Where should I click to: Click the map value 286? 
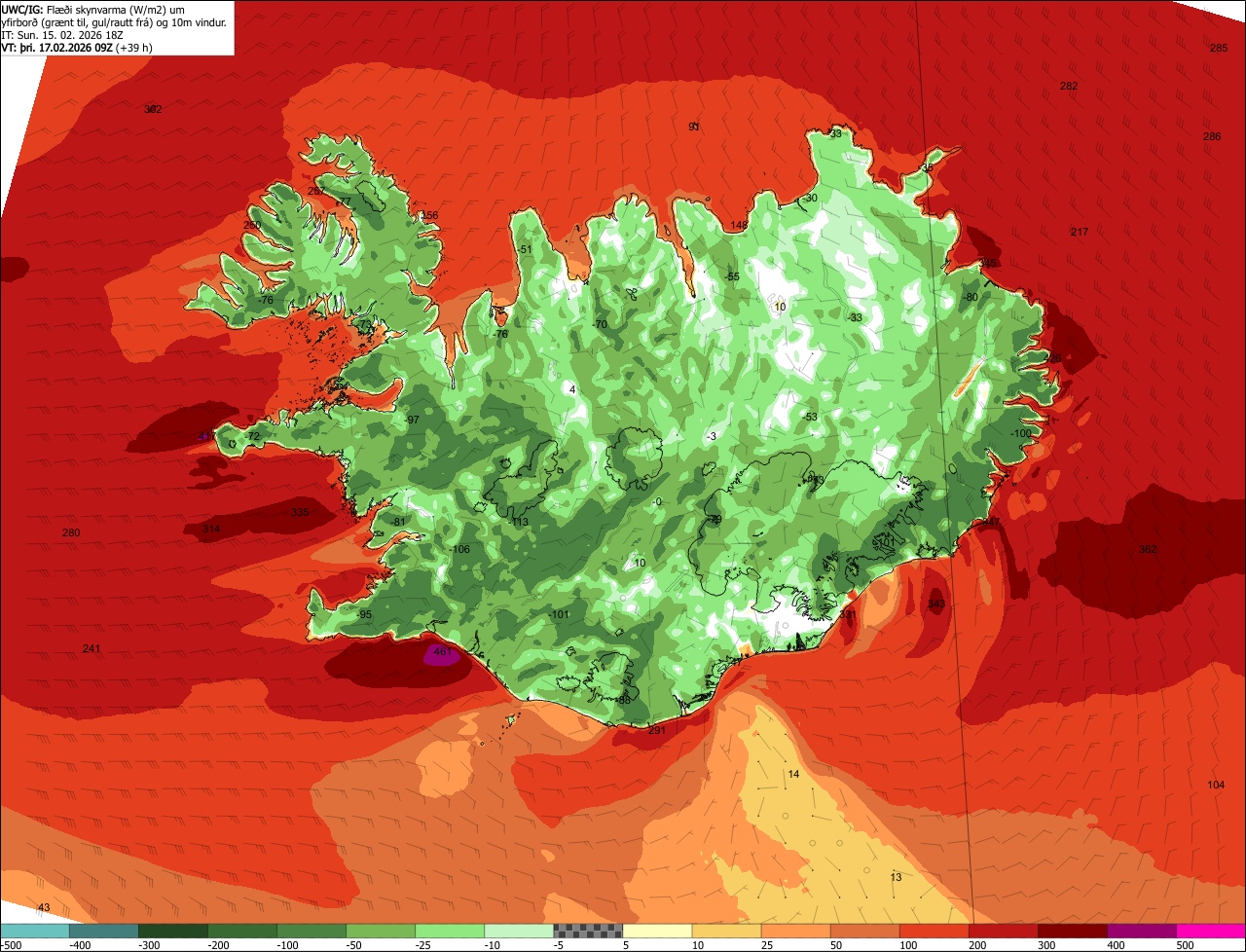[x=1212, y=136]
